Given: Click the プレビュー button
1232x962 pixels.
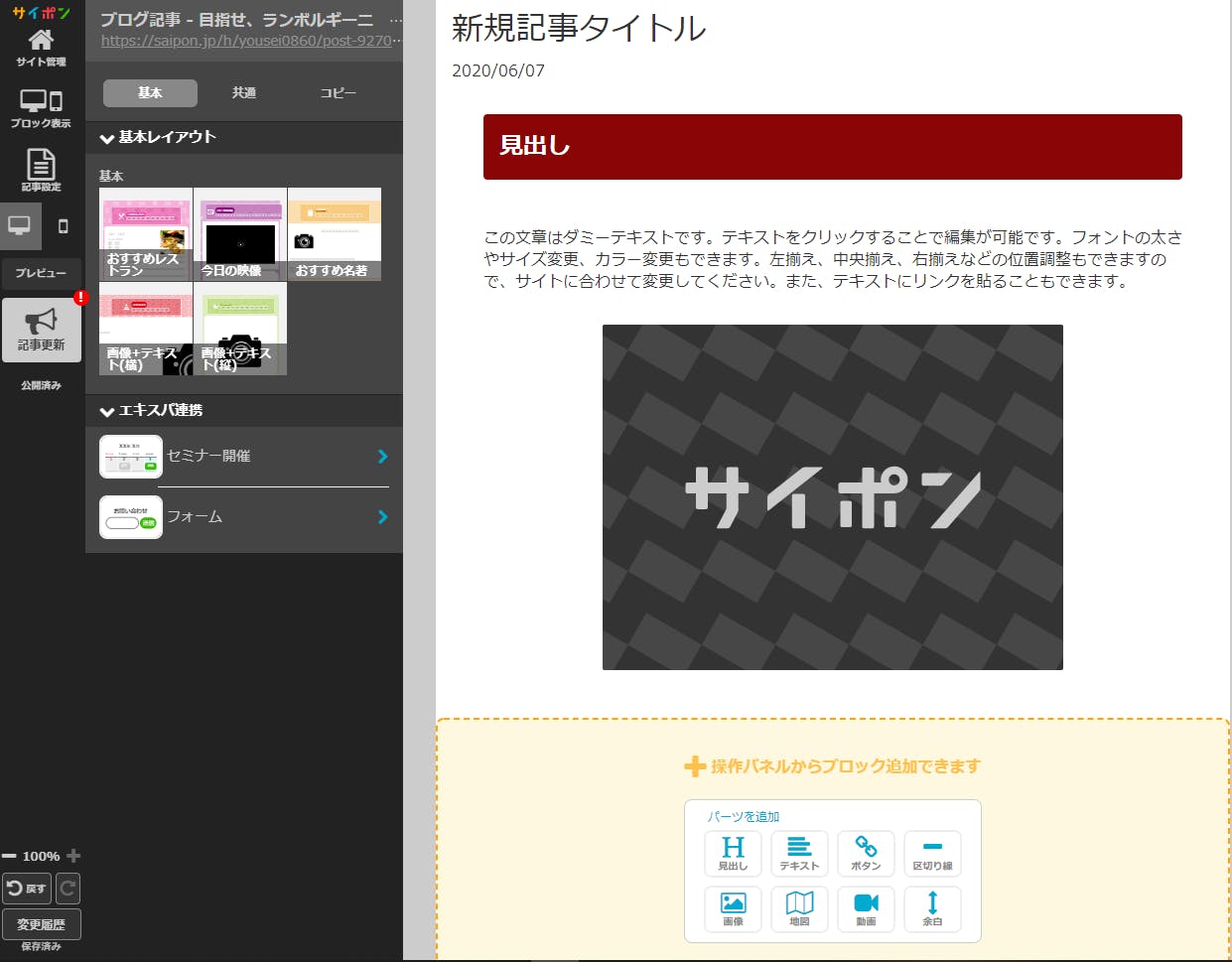Looking at the screenshot, I should pyautogui.click(x=41, y=273).
